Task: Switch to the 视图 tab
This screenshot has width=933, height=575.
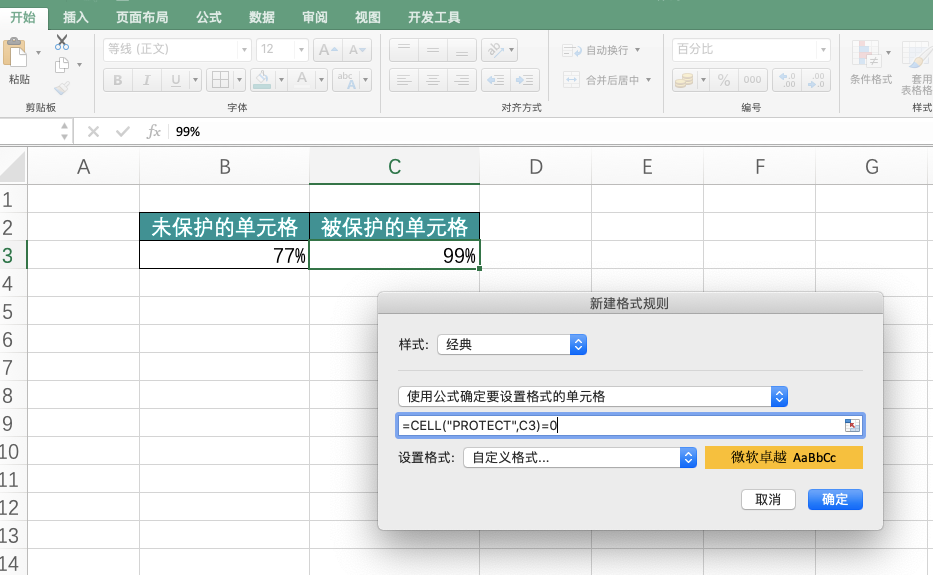Action: 368,17
